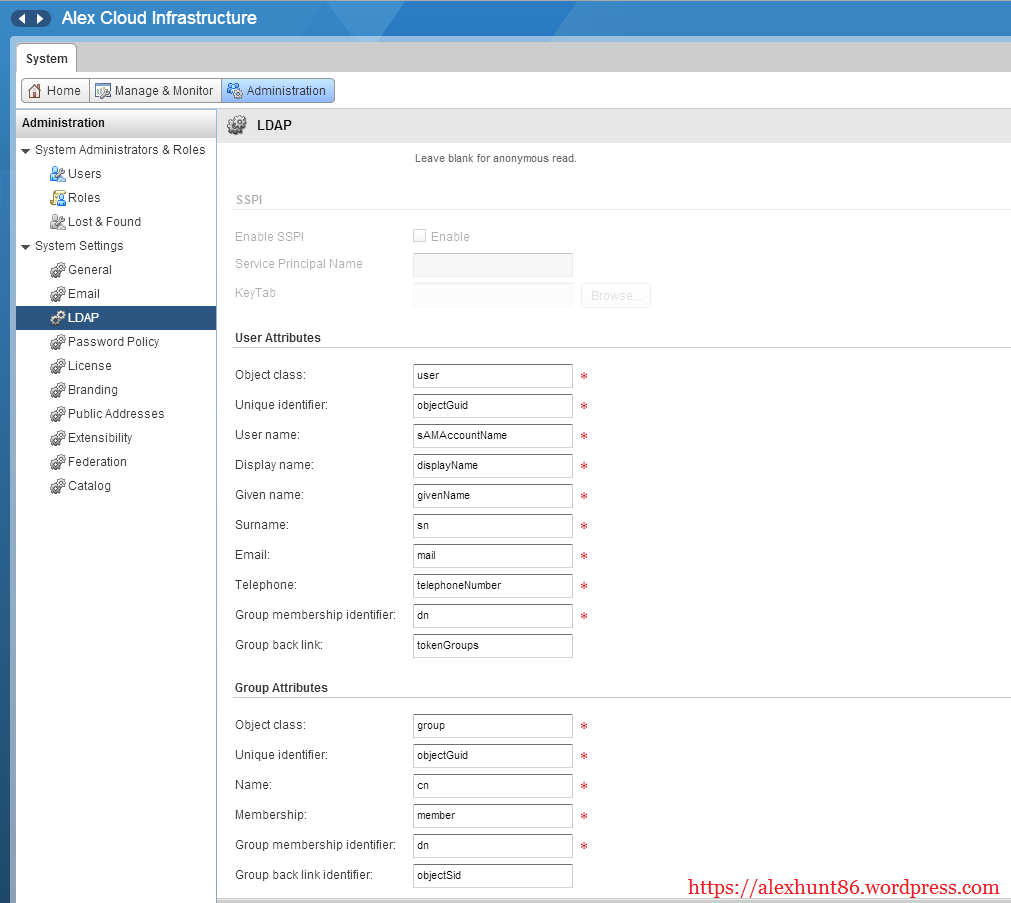The height and width of the screenshot is (903, 1011).
Task: Click the User name attribute field
Action: click(492, 436)
